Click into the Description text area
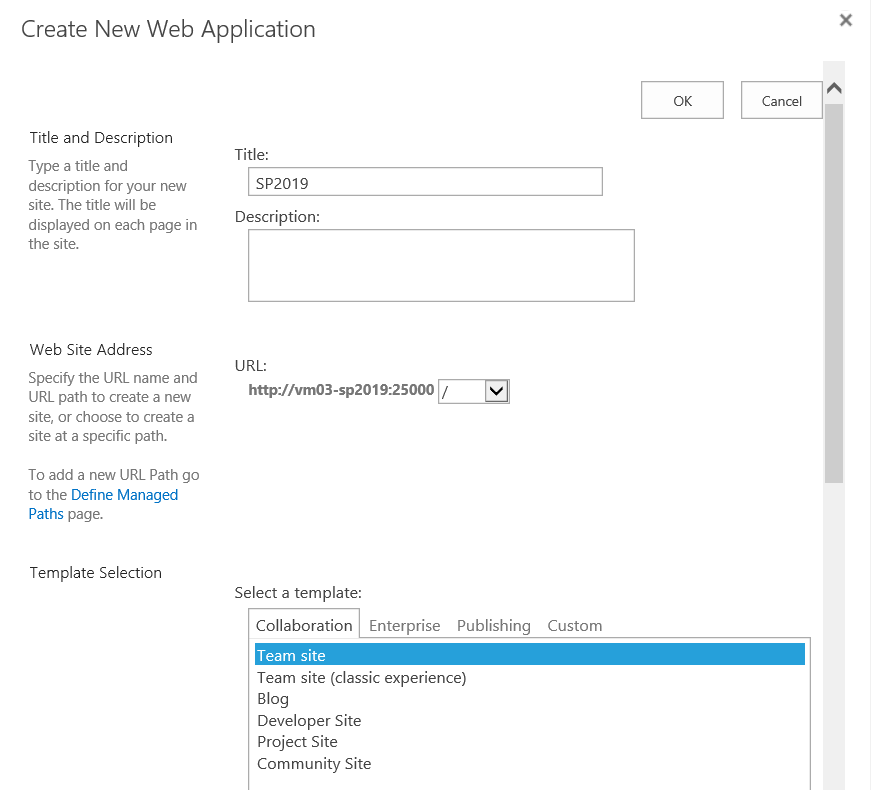 pyautogui.click(x=441, y=265)
